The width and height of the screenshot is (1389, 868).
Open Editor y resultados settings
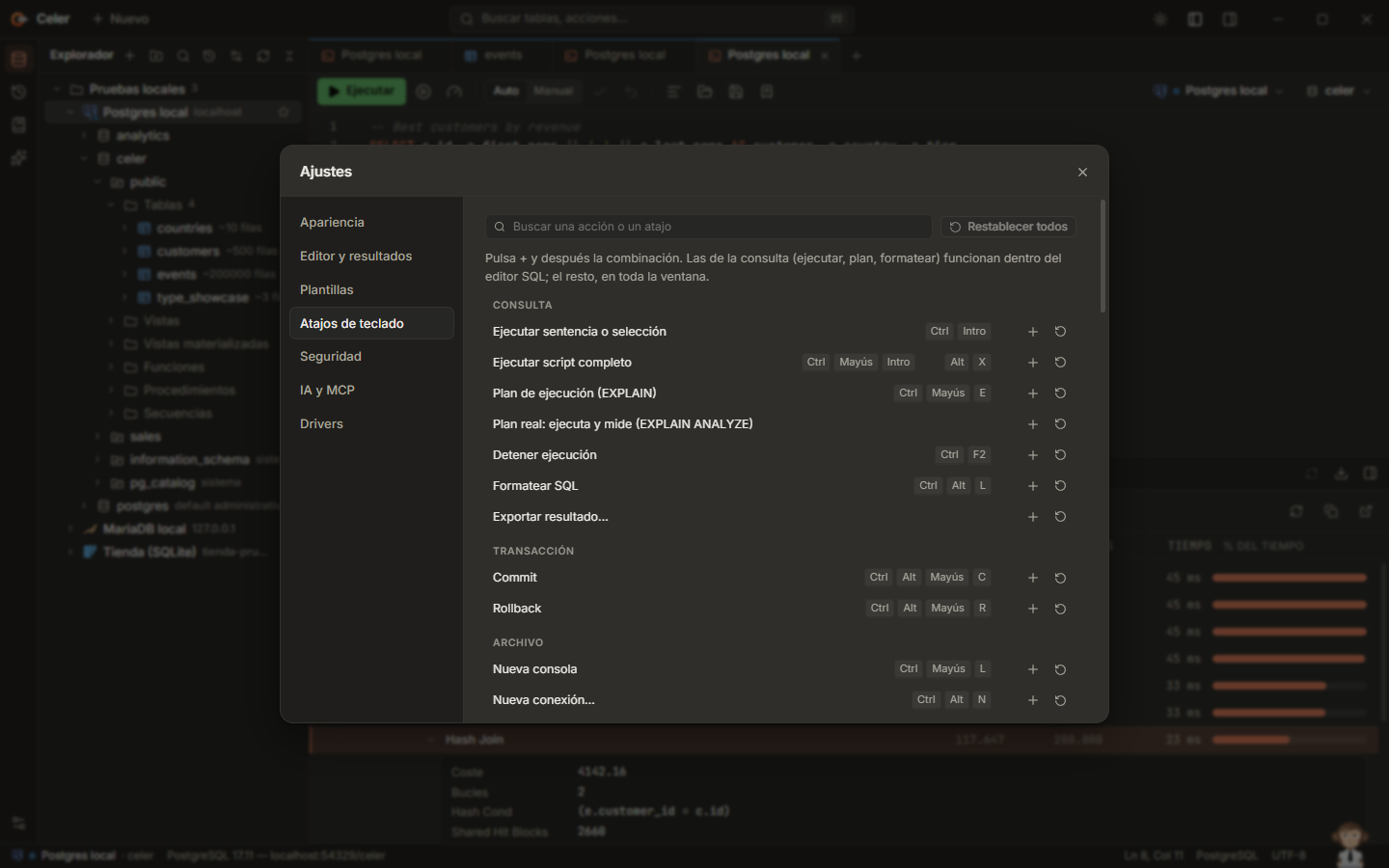tap(371, 257)
